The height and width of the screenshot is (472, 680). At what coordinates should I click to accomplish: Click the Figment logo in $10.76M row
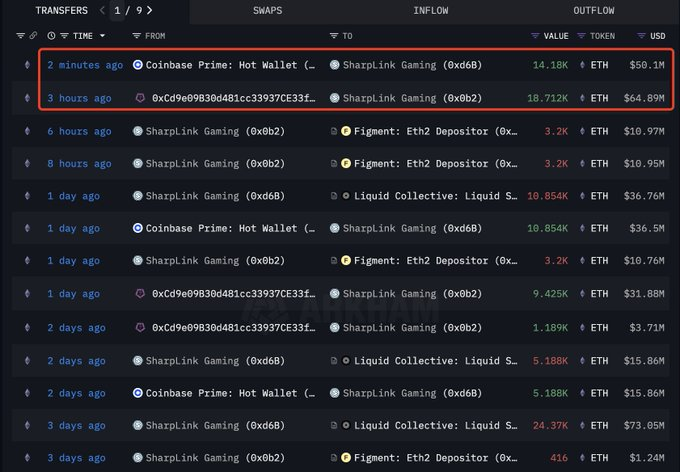[x=346, y=261]
